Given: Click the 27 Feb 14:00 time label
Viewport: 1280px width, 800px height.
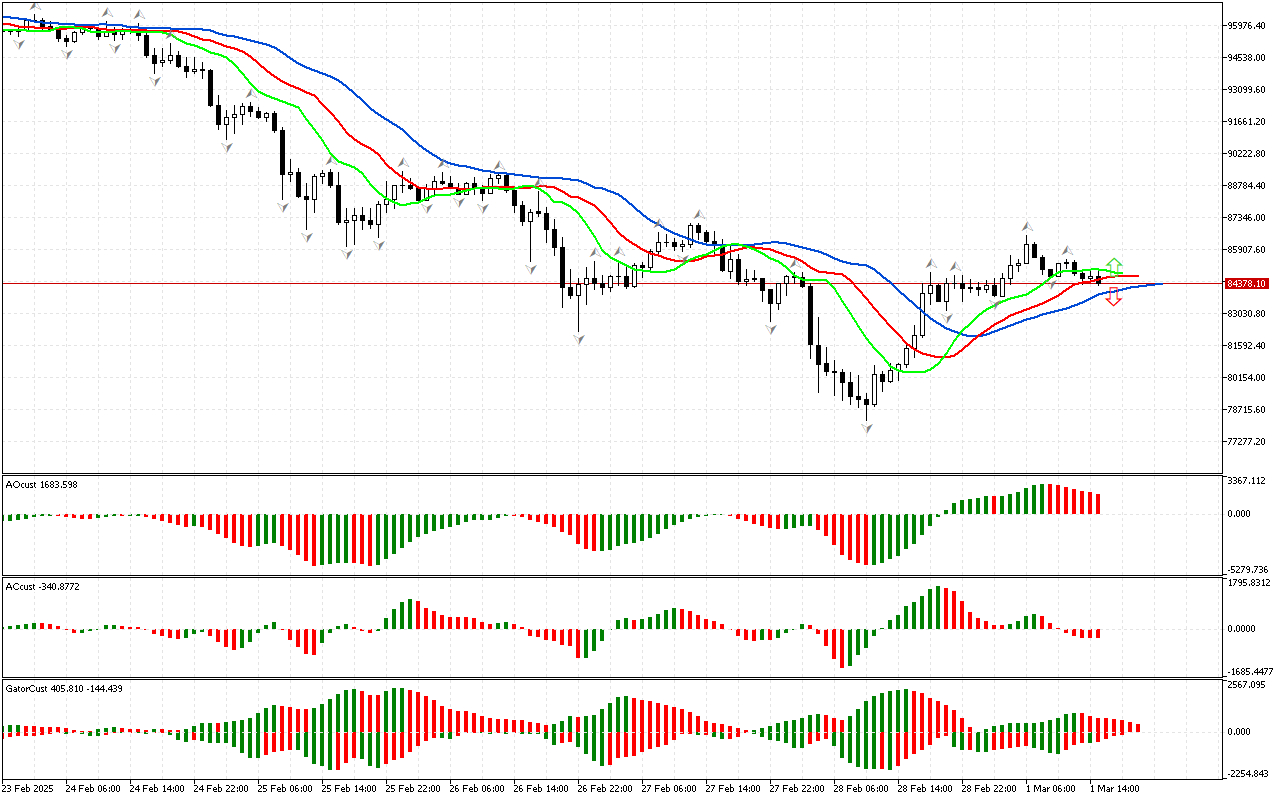Looking at the screenshot, I should (733, 789).
